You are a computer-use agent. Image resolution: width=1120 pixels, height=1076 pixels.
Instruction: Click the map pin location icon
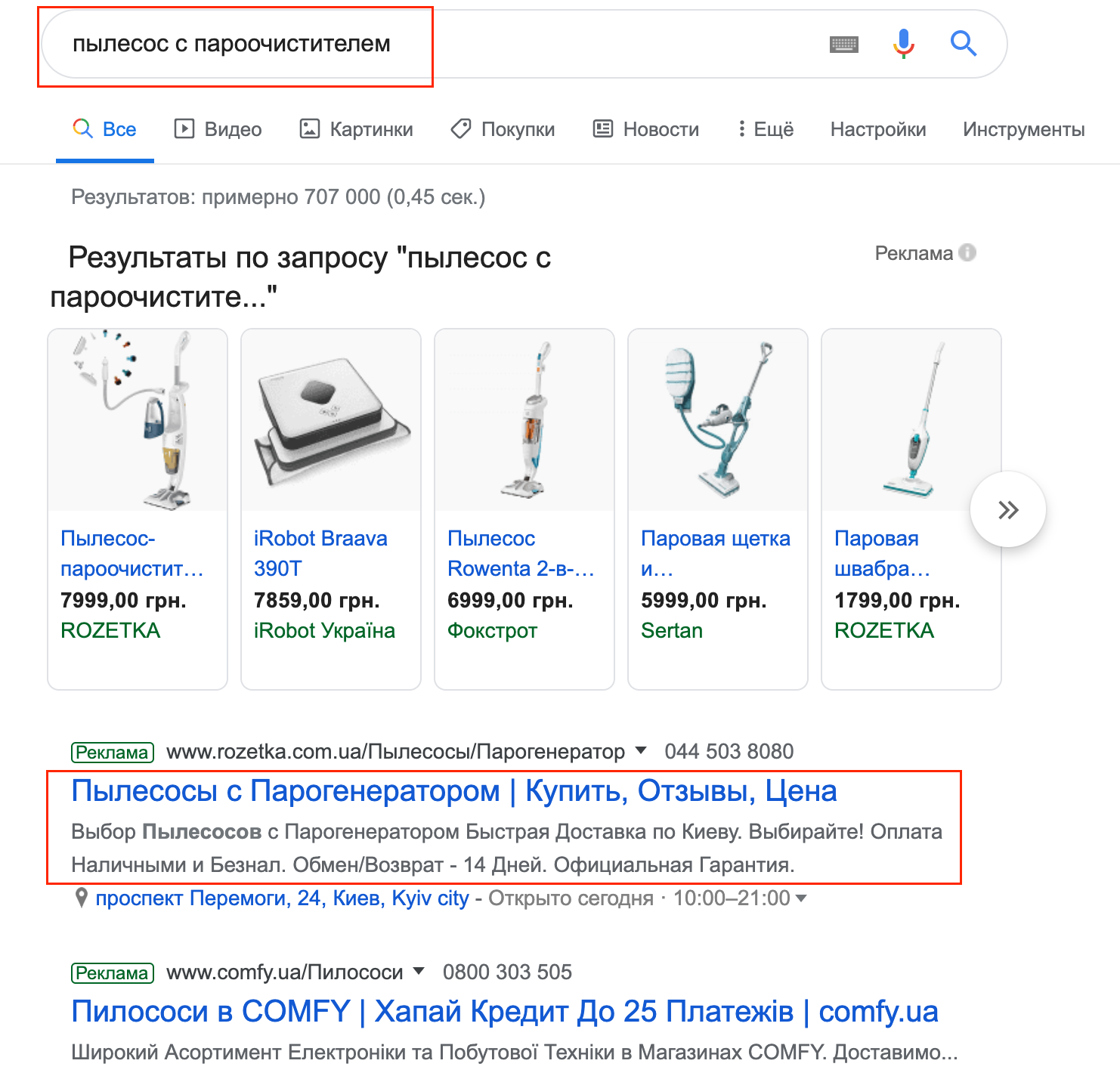82,898
